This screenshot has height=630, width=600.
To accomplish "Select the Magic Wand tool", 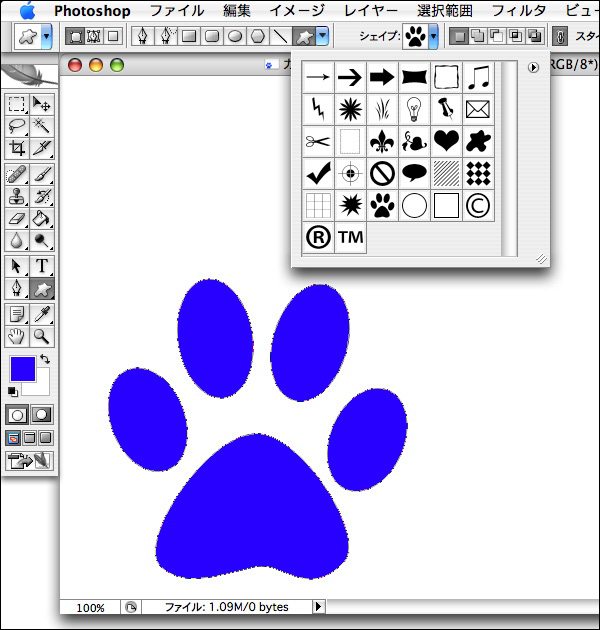I will click(x=43, y=126).
